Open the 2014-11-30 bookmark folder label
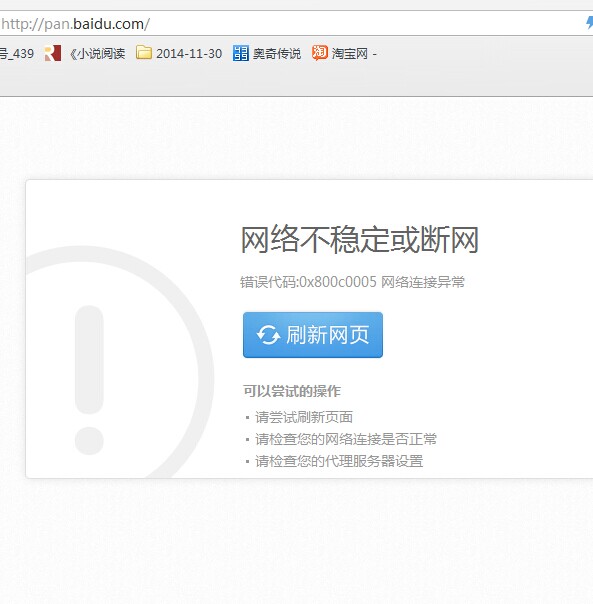593x604 pixels. coord(189,54)
